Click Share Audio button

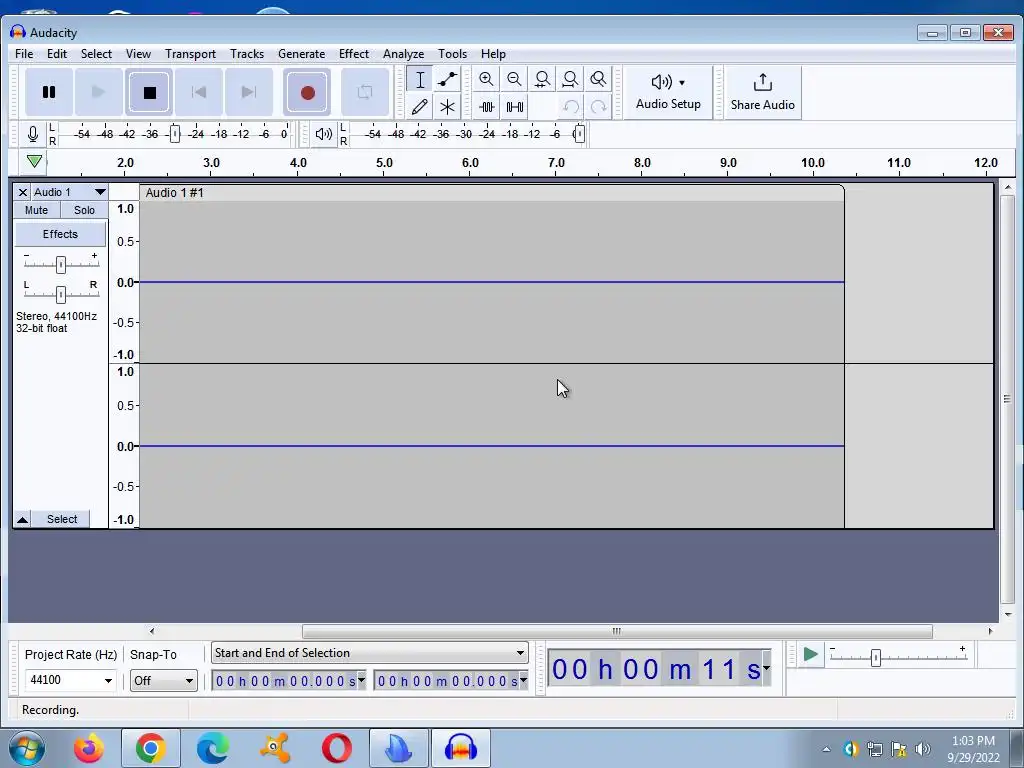click(762, 92)
